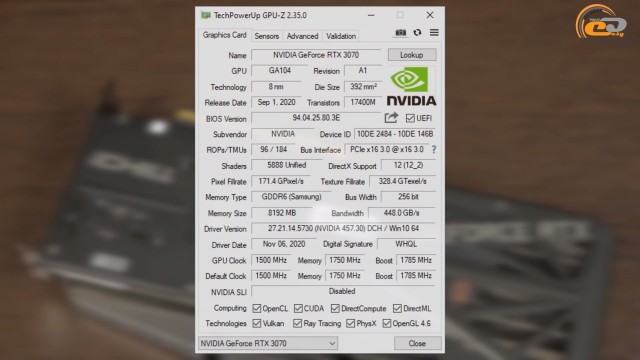Click the Transistors value 17400M
Image resolution: width=640 pixels, height=360 pixels.
363,102
